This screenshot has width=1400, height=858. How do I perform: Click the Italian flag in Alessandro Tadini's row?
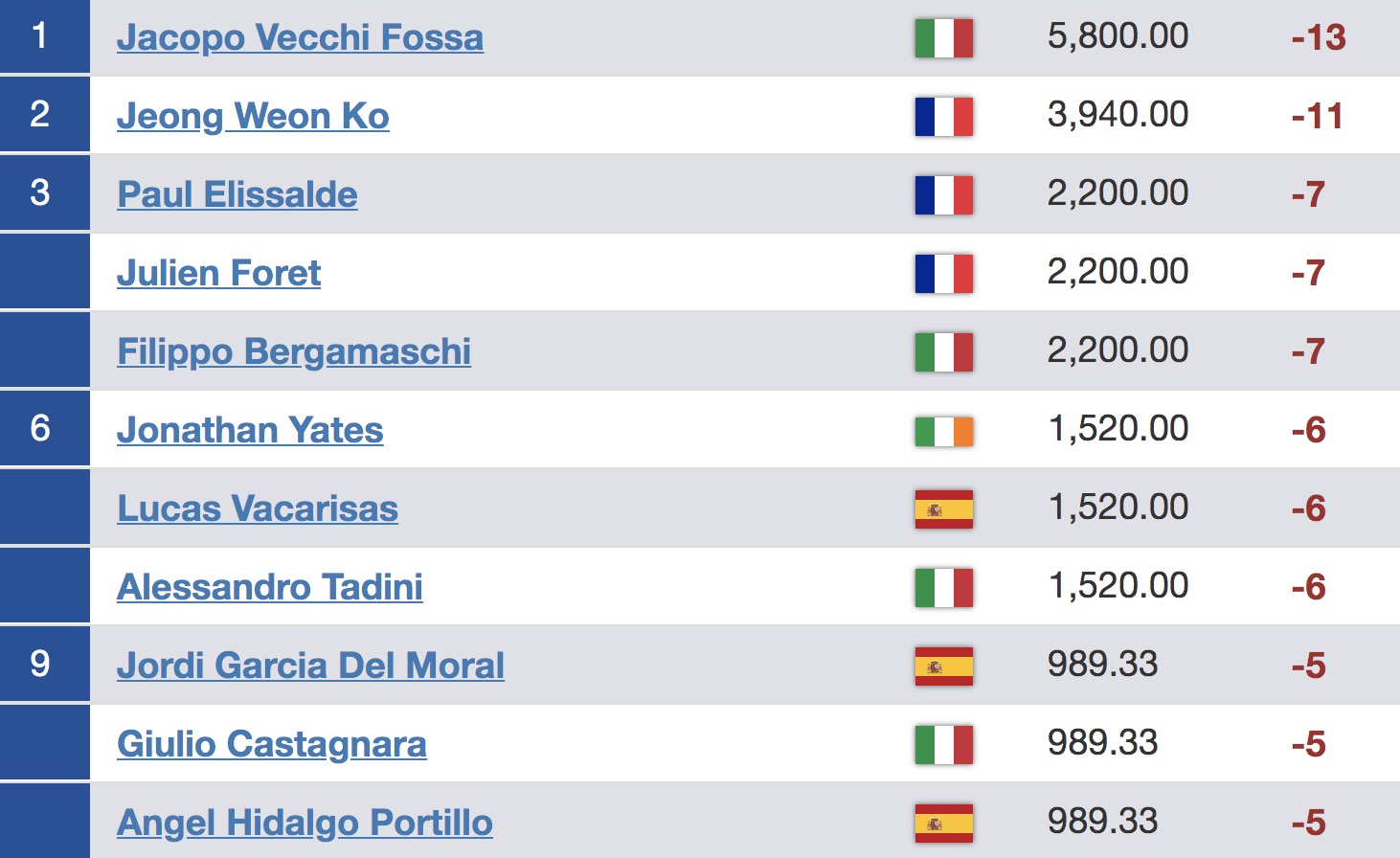pos(943,588)
